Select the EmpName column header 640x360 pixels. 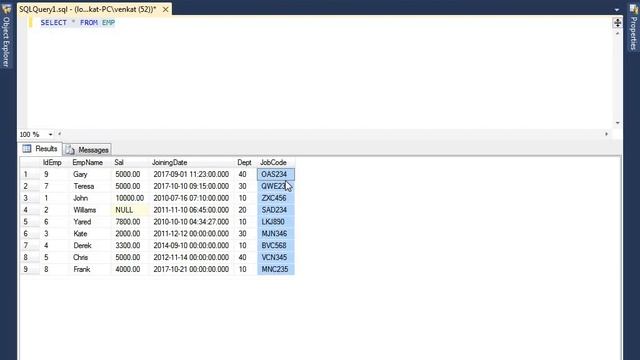click(90, 162)
